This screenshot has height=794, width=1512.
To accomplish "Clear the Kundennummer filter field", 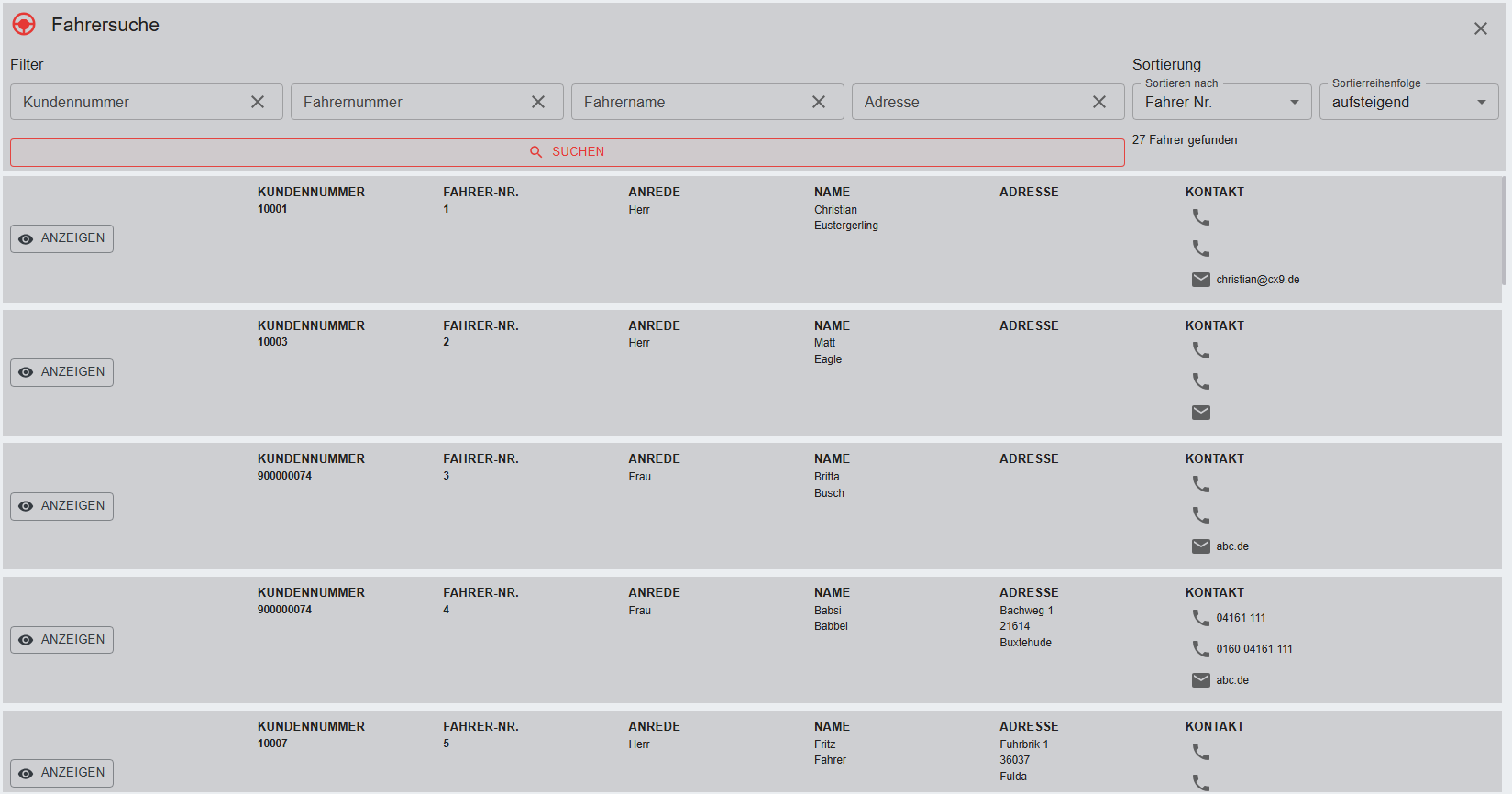I will click(258, 102).
